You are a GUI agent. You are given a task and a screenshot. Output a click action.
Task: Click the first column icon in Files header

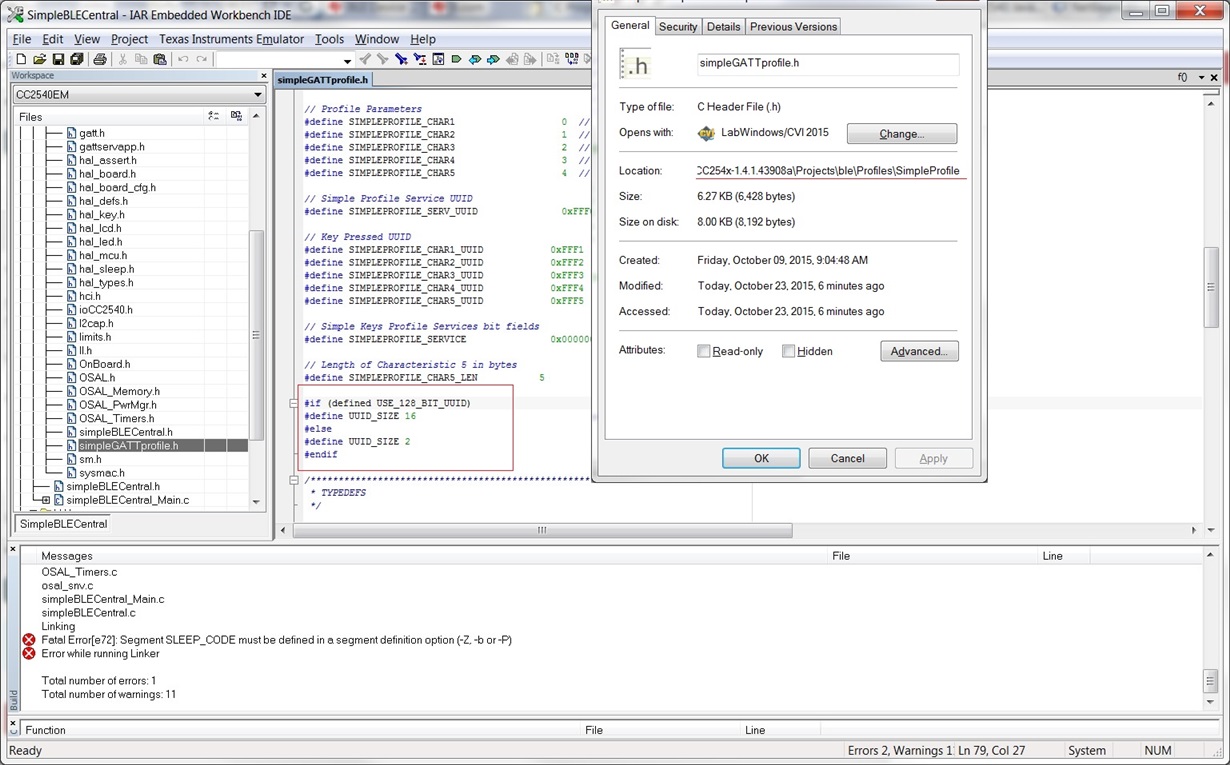click(213, 116)
